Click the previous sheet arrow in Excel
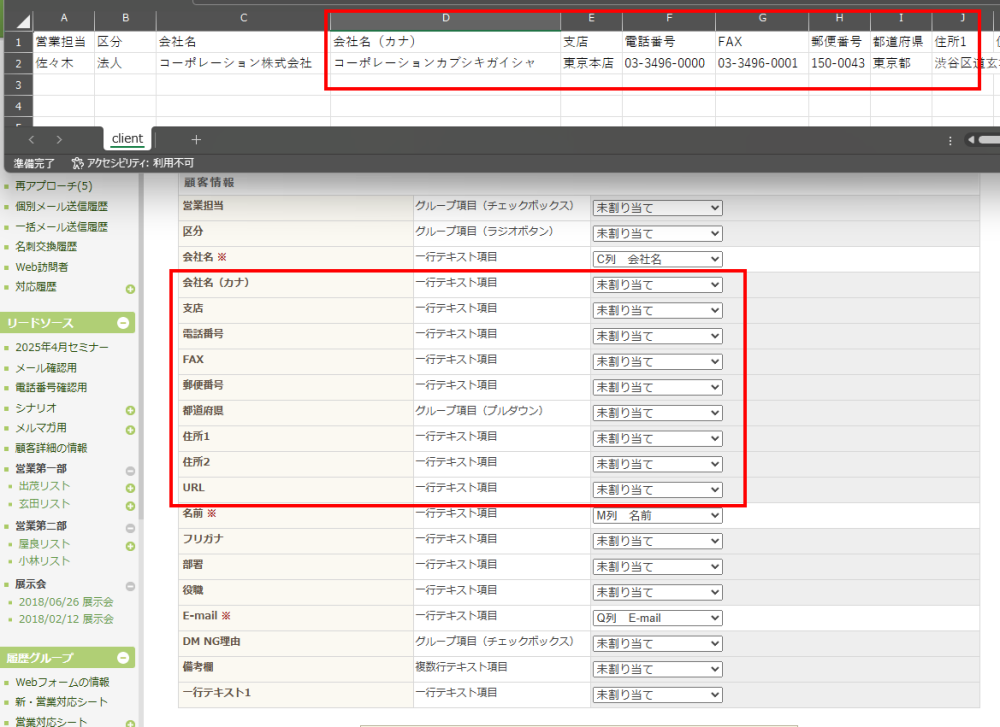 [32, 140]
